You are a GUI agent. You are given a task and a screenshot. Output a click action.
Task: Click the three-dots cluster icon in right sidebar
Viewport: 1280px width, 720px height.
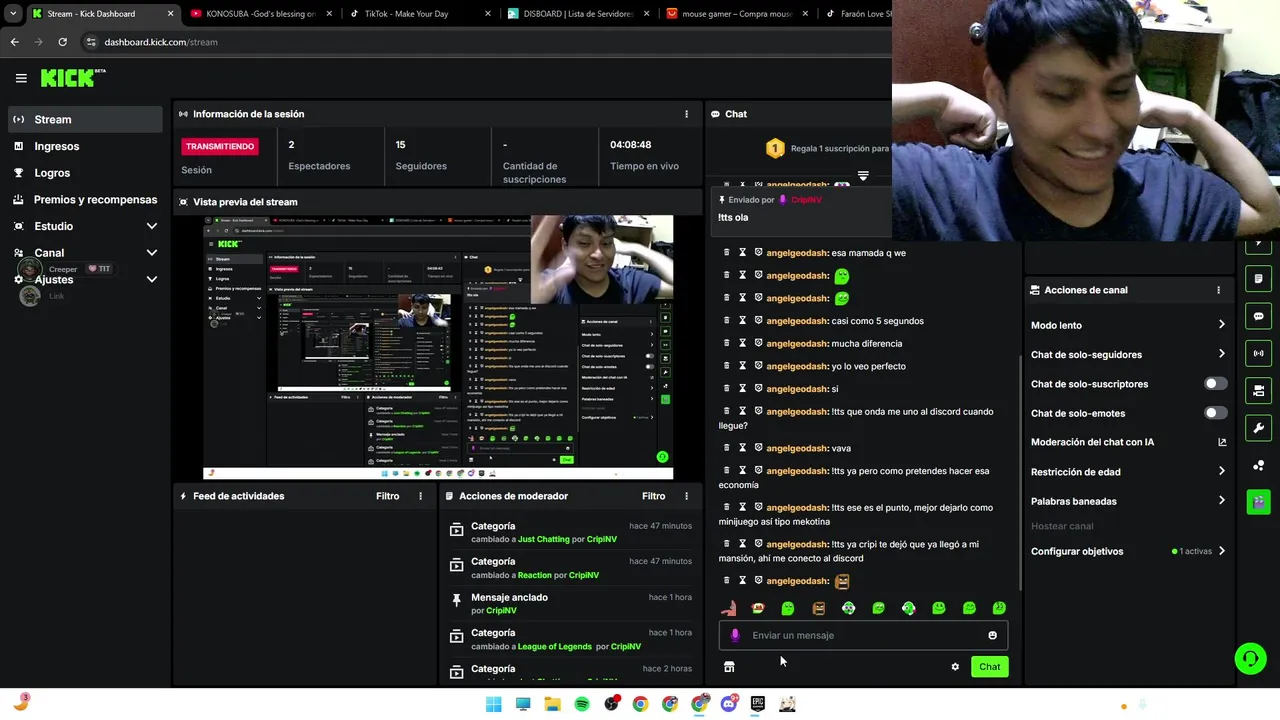pyautogui.click(x=1258, y=465)
